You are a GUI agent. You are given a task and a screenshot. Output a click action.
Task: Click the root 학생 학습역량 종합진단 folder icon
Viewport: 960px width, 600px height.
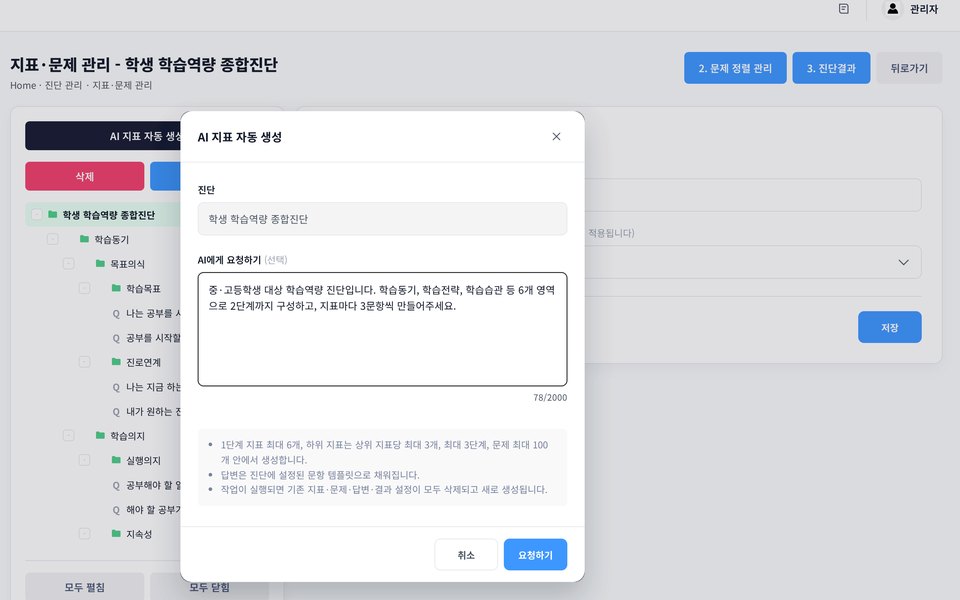[x=53, y=214]
